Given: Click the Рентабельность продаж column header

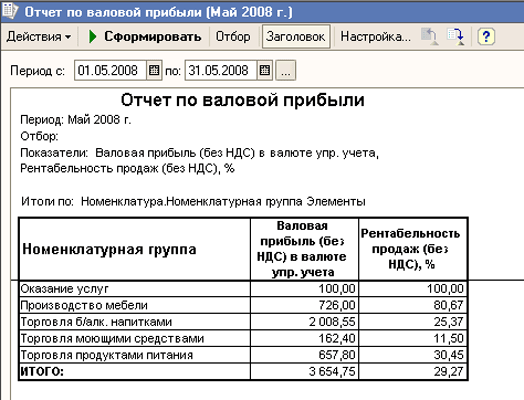Looking at the screenshot, I should point(413,249).
